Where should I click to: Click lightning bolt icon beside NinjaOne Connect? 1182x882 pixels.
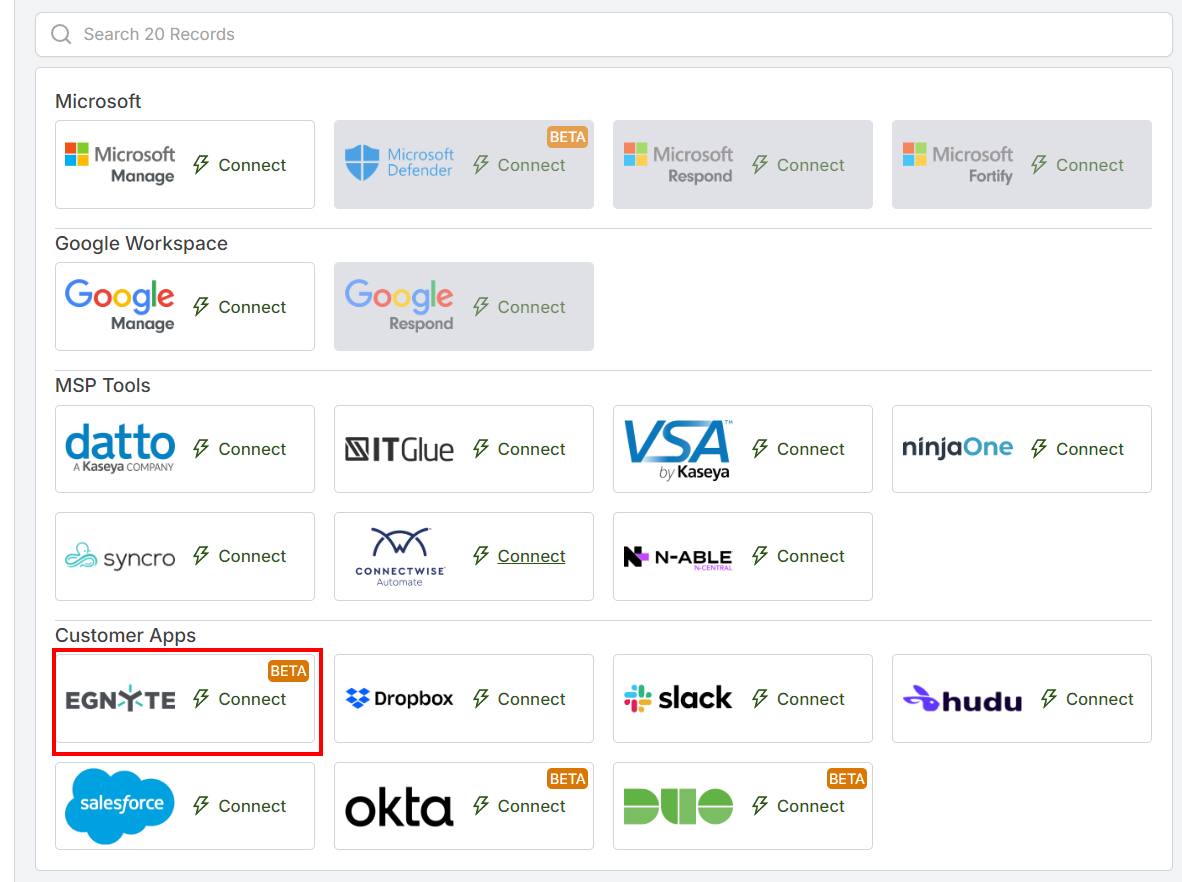click(x=1039, y=449)
